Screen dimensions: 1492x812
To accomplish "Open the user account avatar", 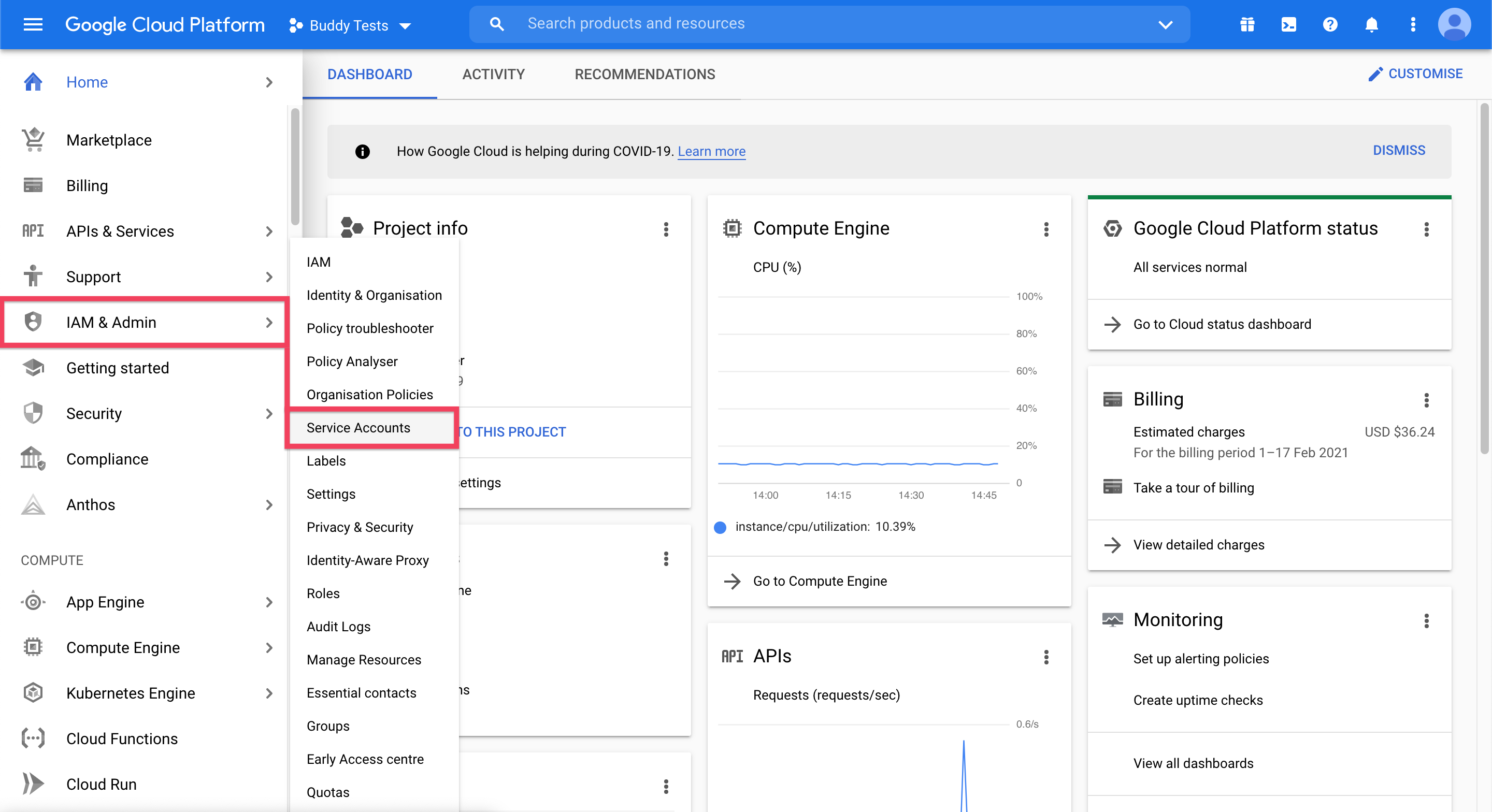I will click(1454, 24).
